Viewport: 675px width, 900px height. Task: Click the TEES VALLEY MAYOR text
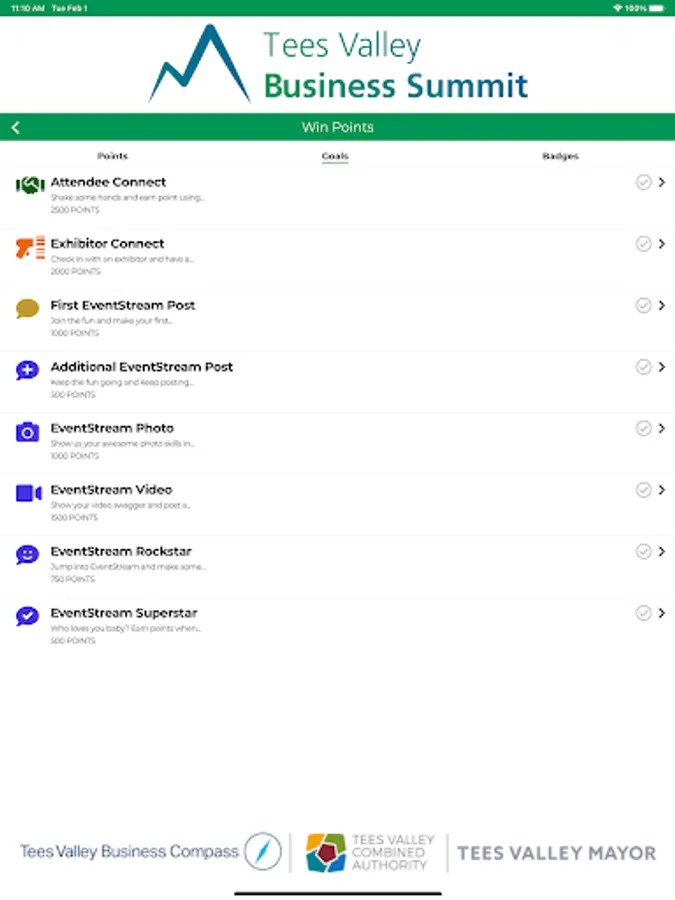(556, 853)
